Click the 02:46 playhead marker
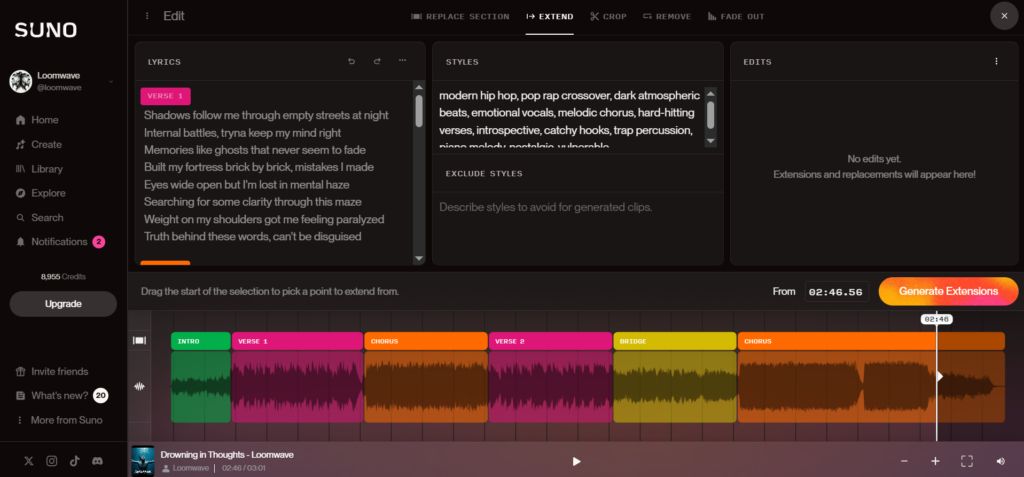Image resolution: width=1024 pixels, height=477 pixels. (x=936, y=320)
